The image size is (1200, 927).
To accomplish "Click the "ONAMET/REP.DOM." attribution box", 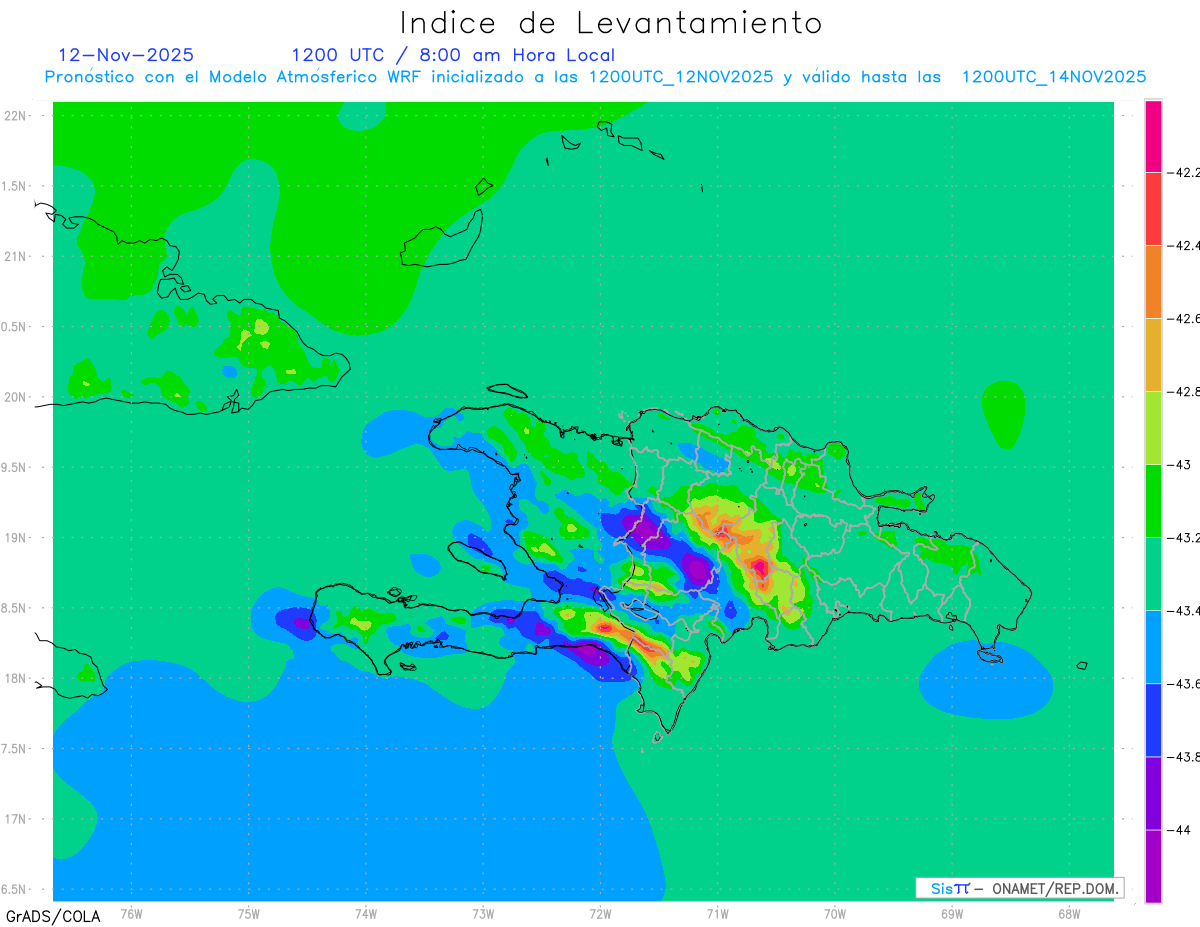I will tap(1019, 888).
